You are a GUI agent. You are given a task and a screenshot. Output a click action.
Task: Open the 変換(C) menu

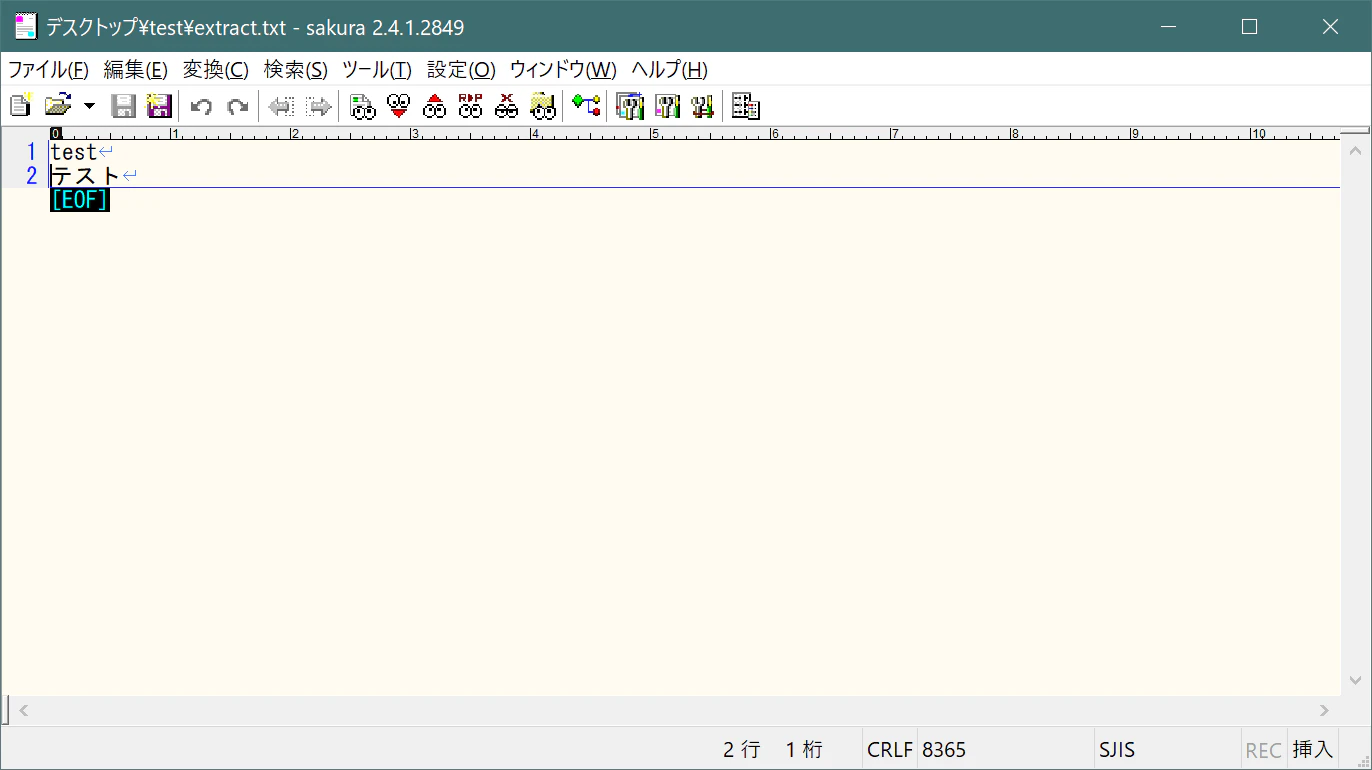point(215,70)
